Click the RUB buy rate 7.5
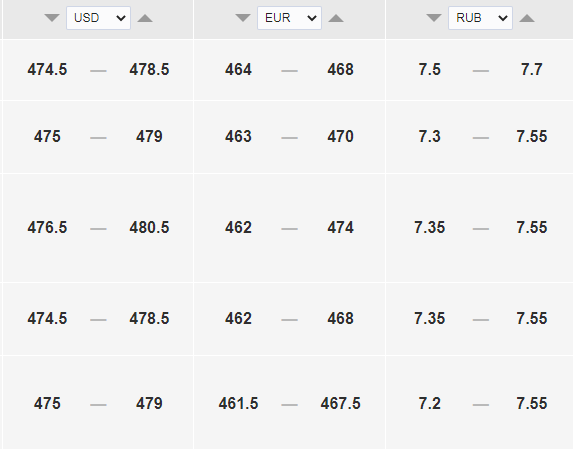The image size is (573, 449). (x=429, y=69)
